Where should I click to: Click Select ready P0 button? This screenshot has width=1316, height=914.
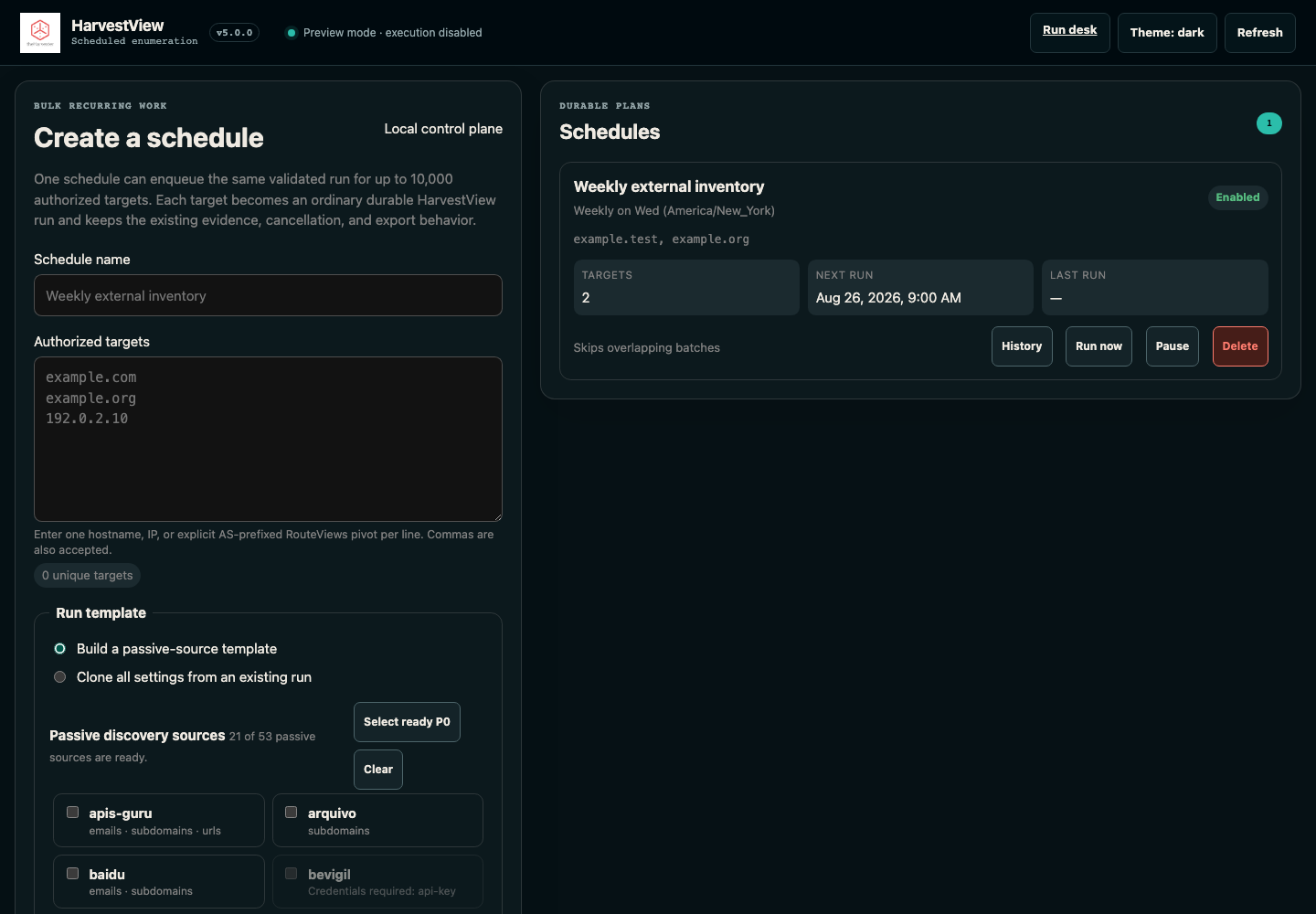407,722
